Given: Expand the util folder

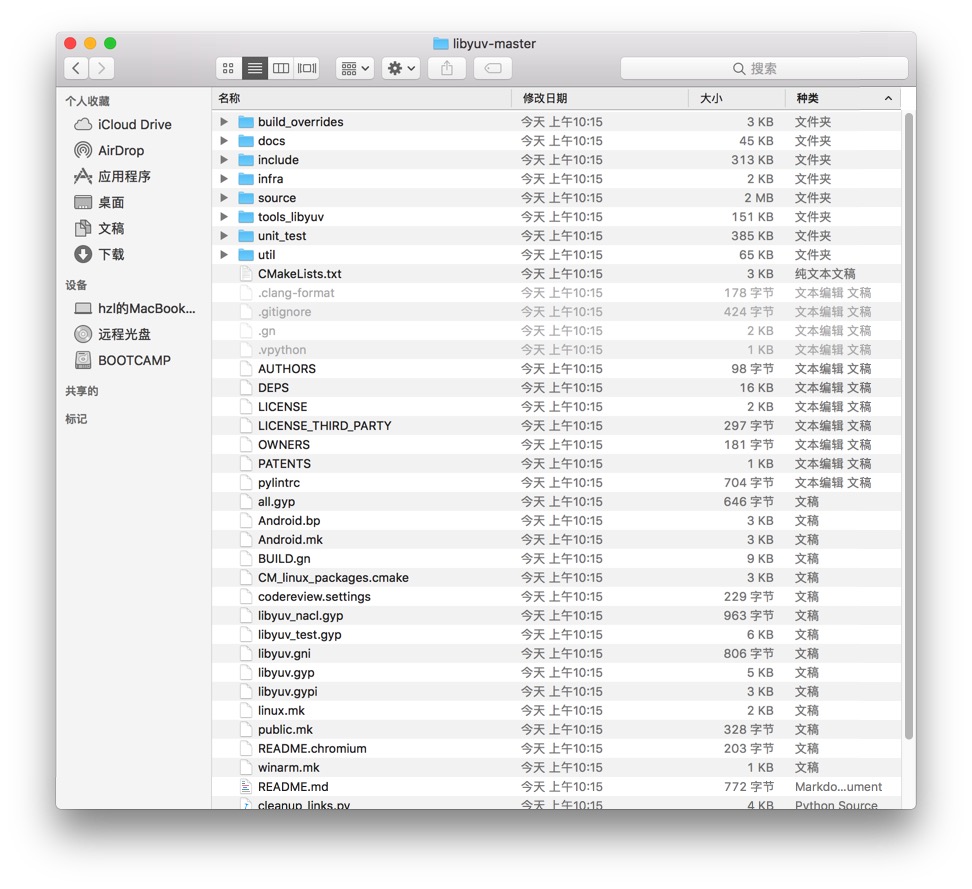Looking at the screenshot, I should [x=224, y=255].
